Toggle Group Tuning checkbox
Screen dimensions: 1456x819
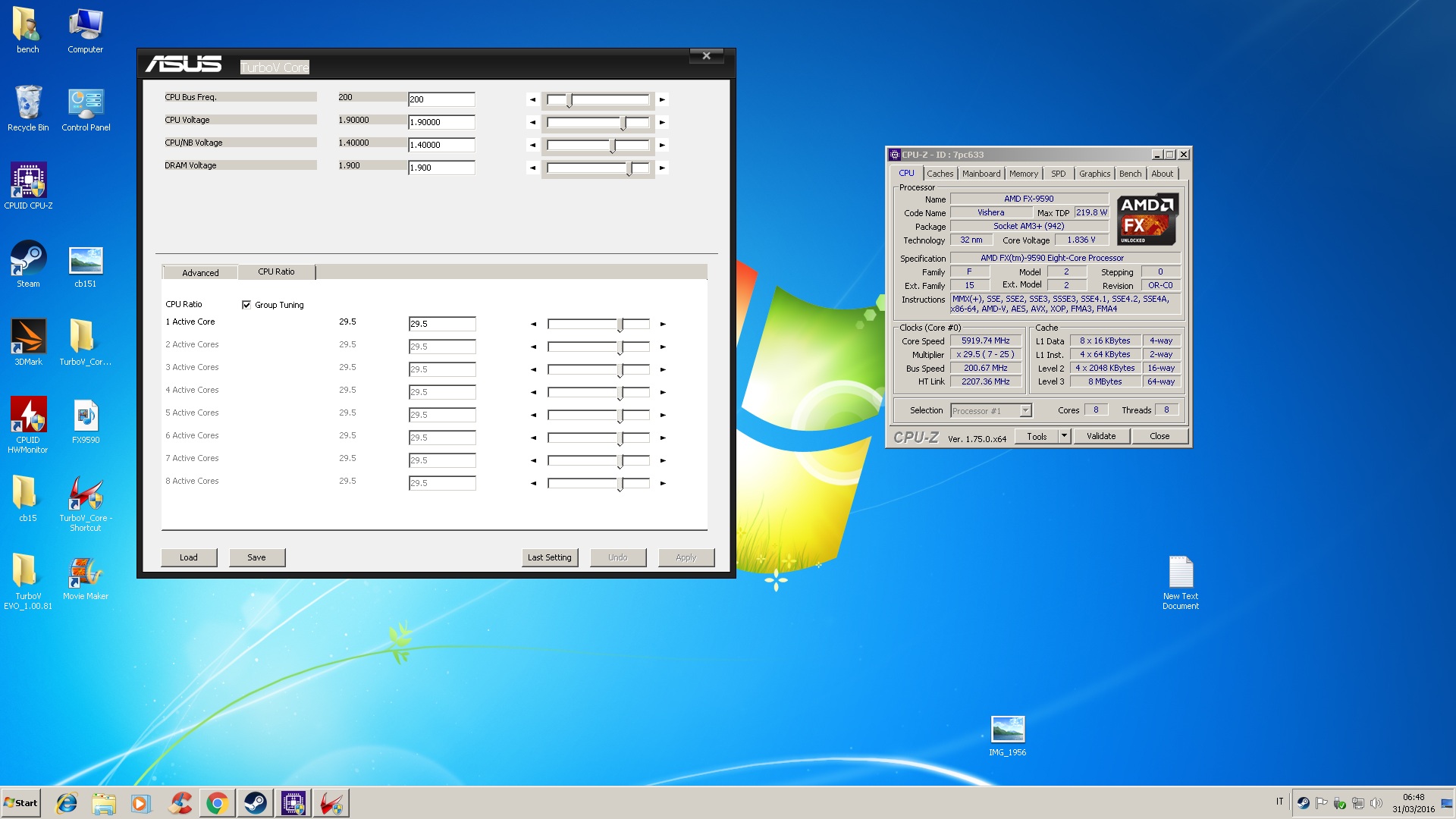point(246,305)
